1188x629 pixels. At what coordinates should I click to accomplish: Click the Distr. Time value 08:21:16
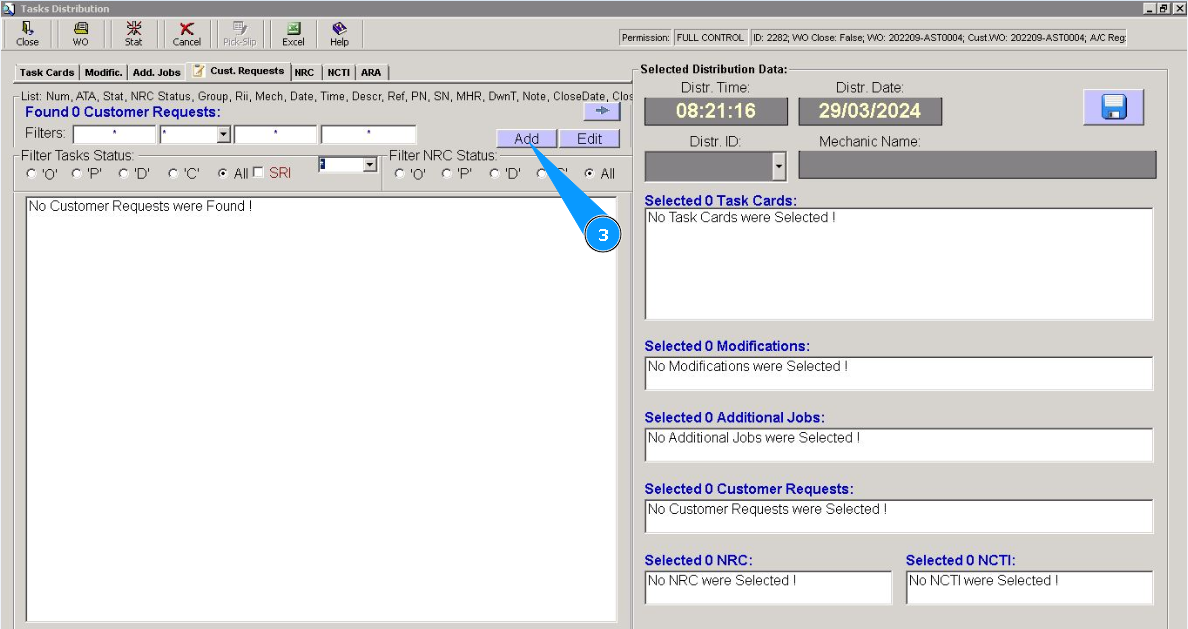716,111
